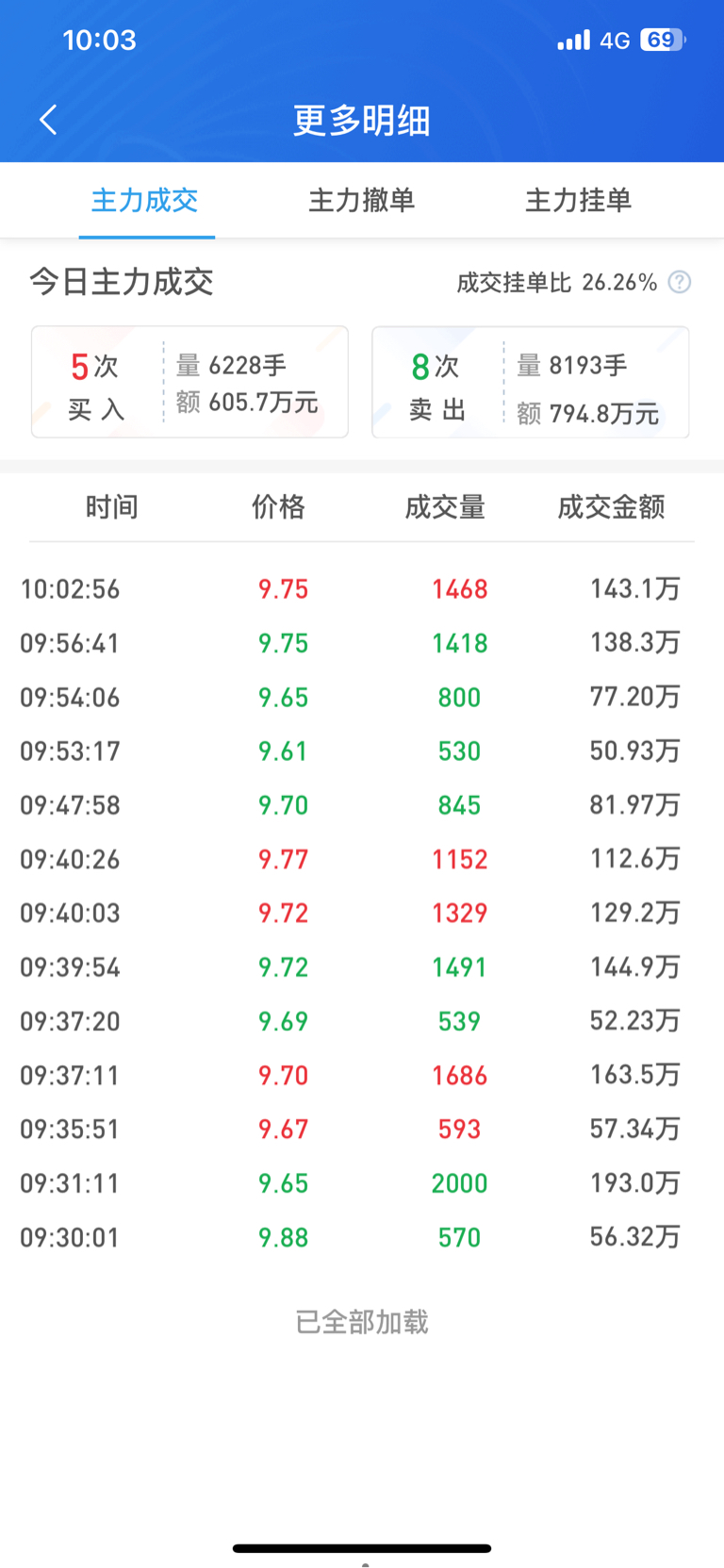This screenshot has height=1568, width=724.
Task: Tap the price 9.88
Action: click(x=284, y=1238)
